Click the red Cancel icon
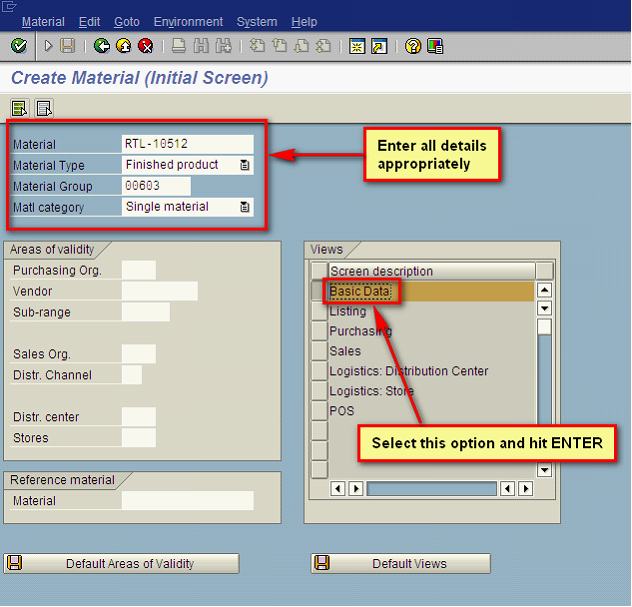 tap(145, 46)
